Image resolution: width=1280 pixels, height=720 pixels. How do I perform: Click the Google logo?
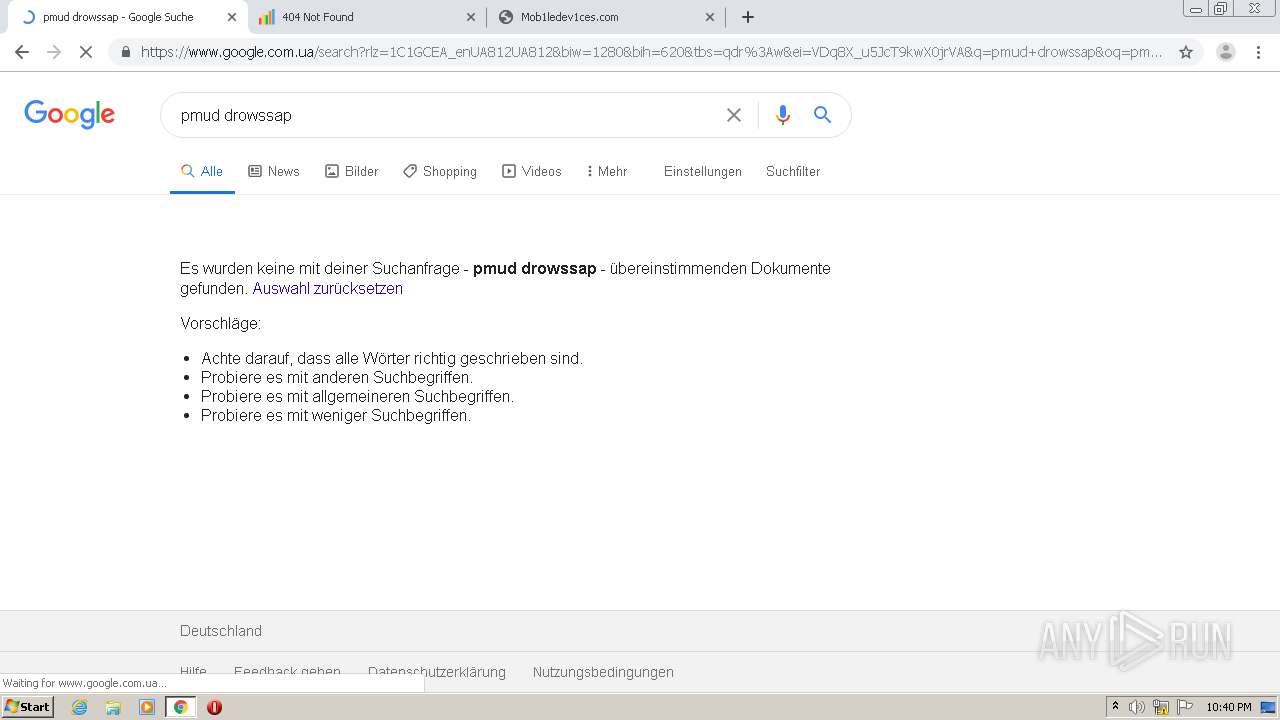point(69,115)
